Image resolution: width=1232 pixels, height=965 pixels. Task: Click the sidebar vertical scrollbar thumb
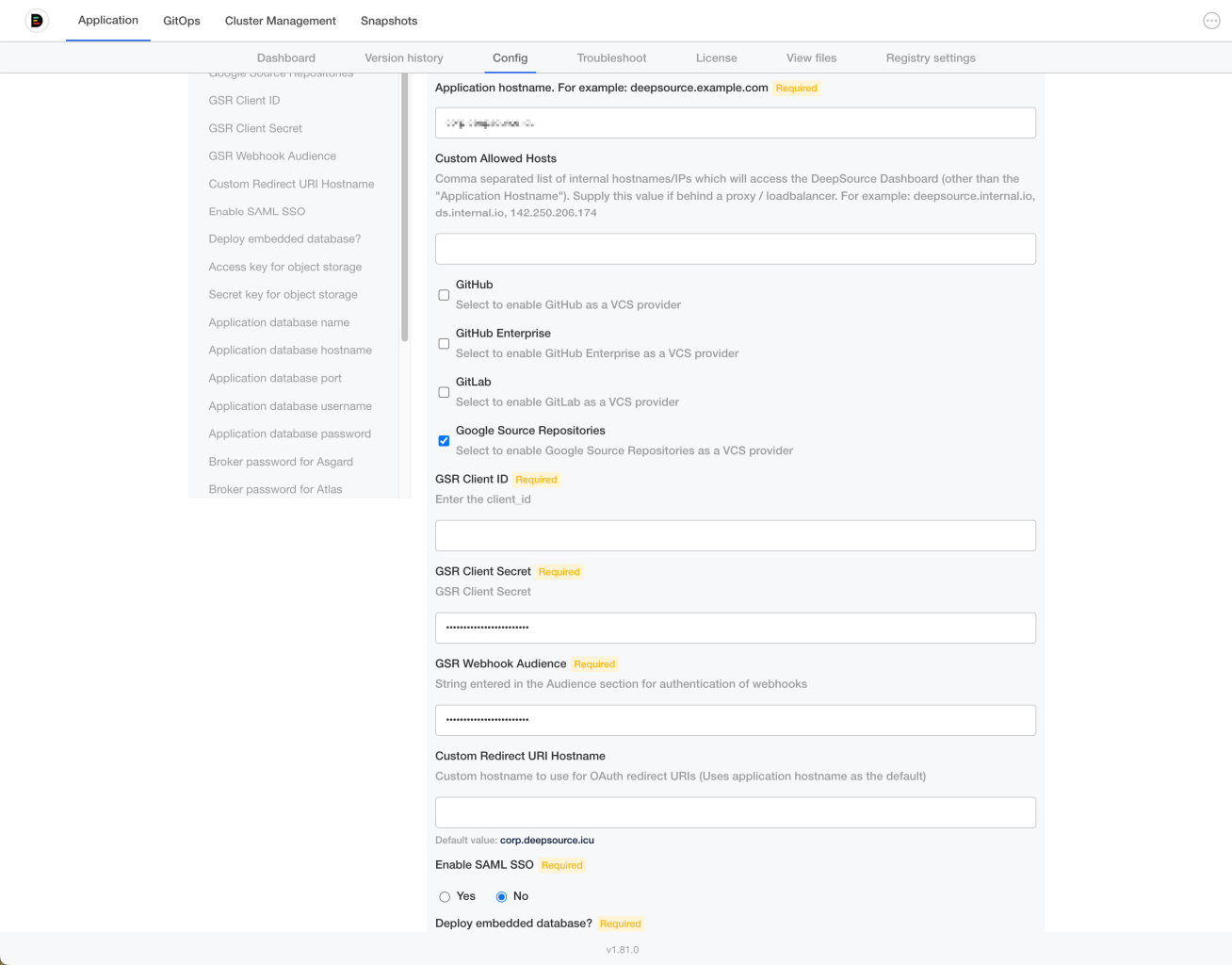coord(404,207)
